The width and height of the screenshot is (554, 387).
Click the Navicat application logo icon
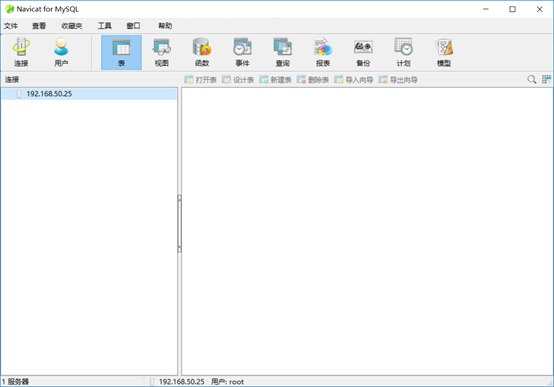[10, 9]
